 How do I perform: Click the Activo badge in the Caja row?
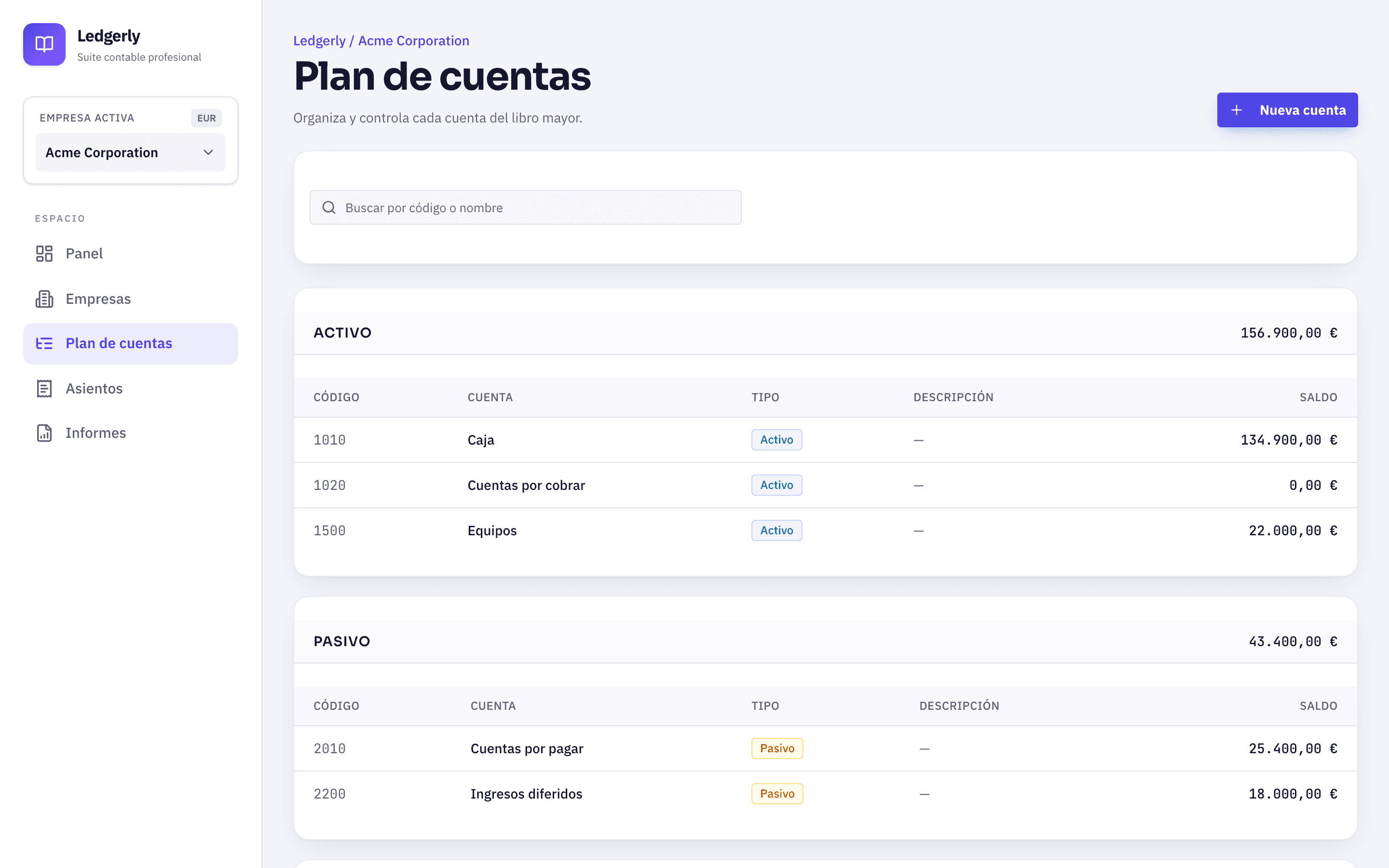776,440
